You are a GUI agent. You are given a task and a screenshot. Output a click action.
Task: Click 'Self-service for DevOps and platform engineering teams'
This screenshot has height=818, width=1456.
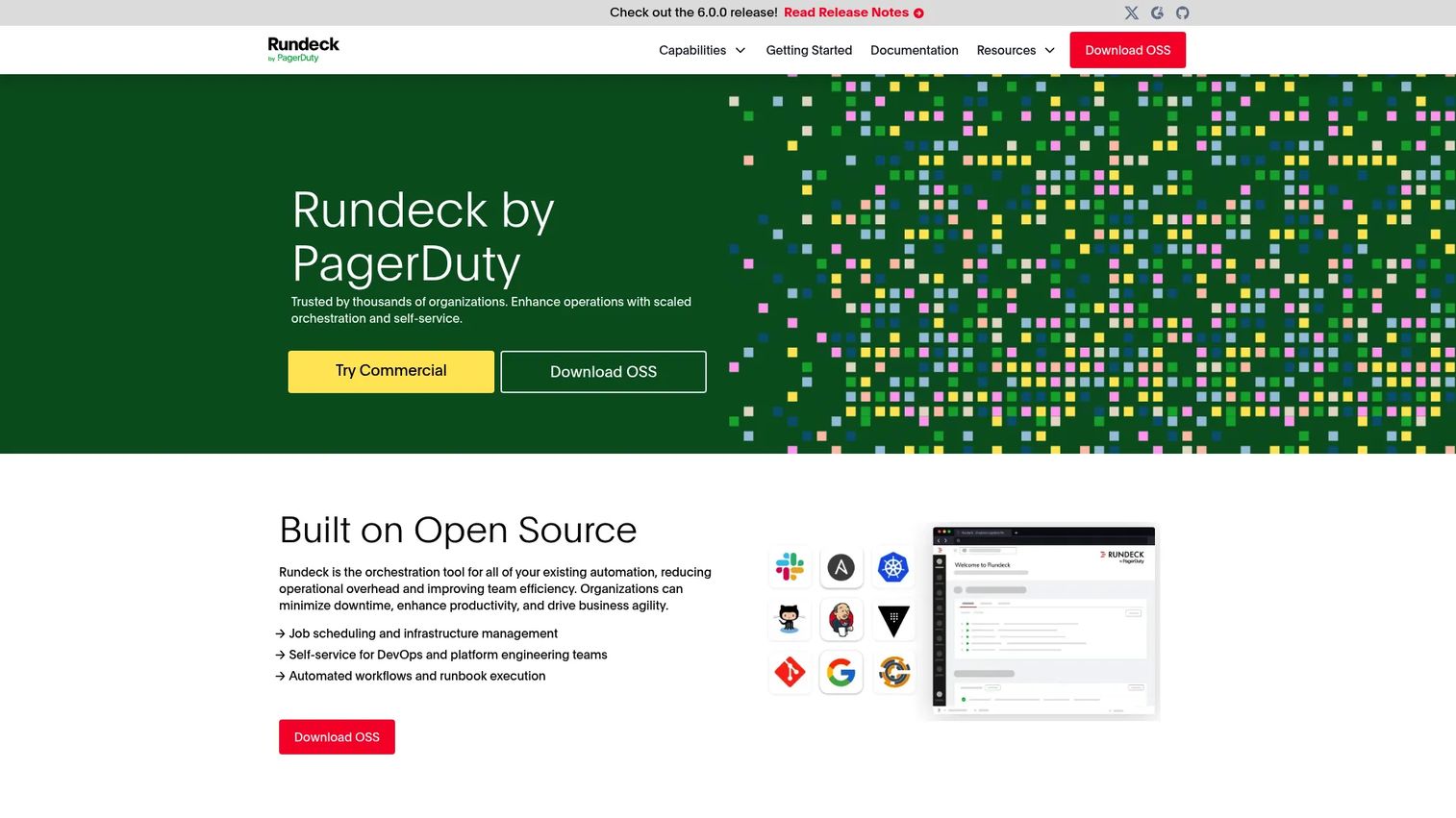(x=448, y=655)
